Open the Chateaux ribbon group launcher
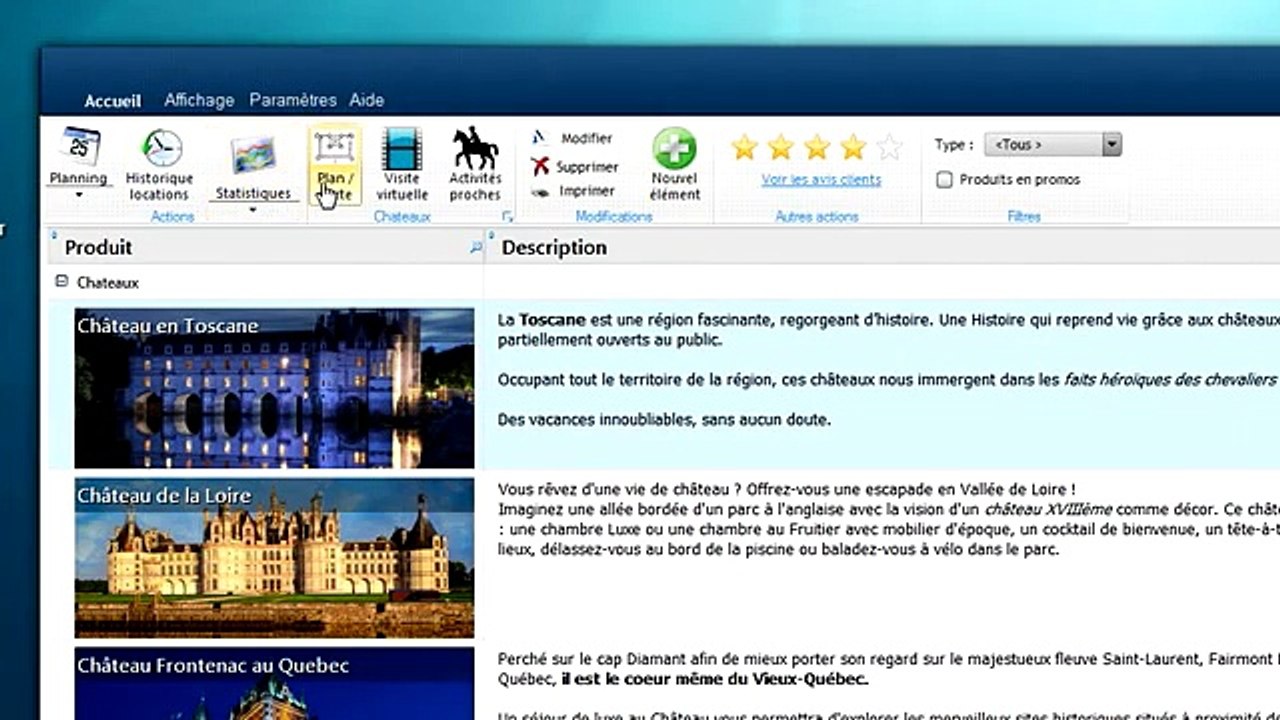 tap(507, 216)
